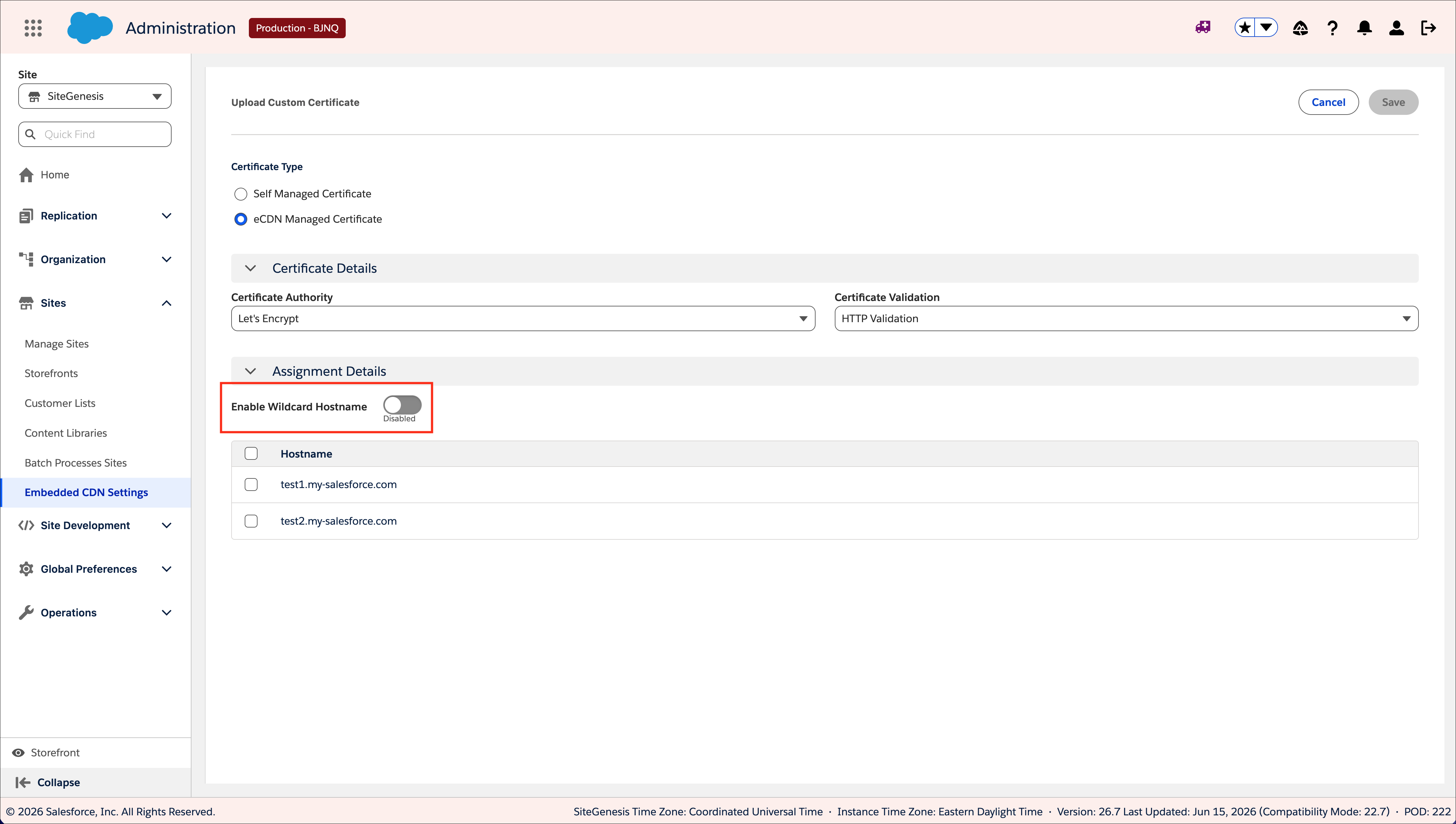Image resolution: width=1456 pixels, height=824 pixels.
Task: Open the Certificate Validation dropdown
Action: pos(1126,319)
